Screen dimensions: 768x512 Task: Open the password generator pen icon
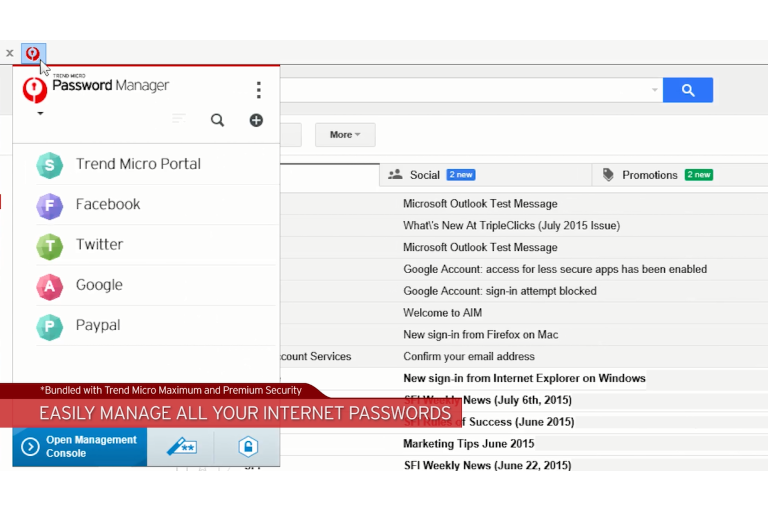pos(181,446)
